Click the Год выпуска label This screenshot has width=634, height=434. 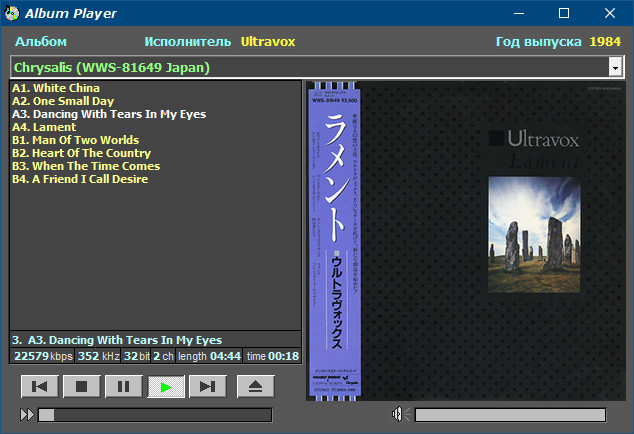click(539, 42)
